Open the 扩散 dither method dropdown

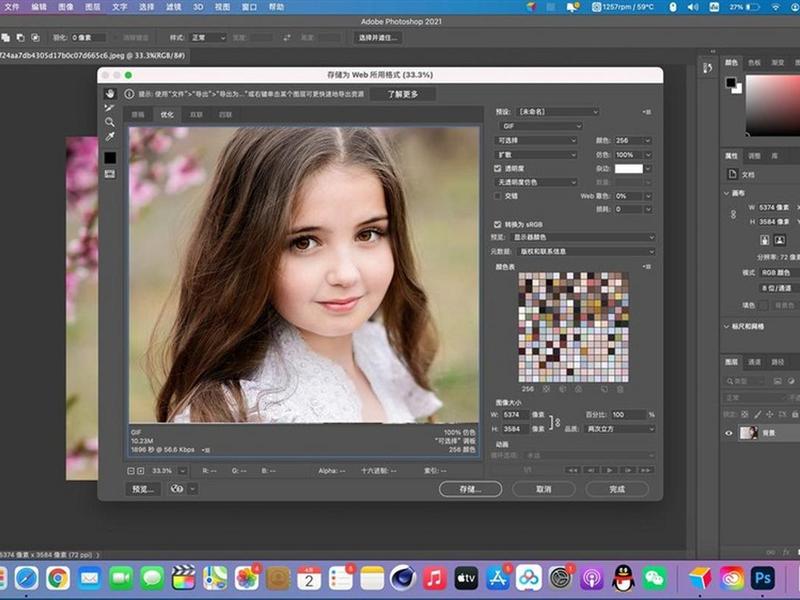(536, 155)
